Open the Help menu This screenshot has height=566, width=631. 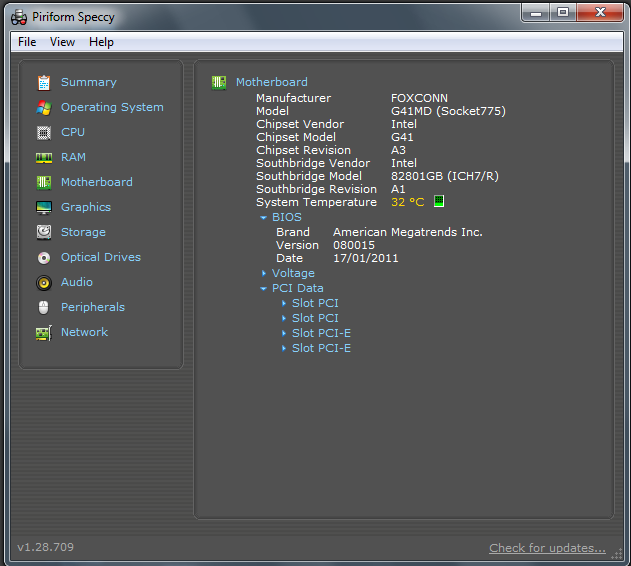pos(101,42)
